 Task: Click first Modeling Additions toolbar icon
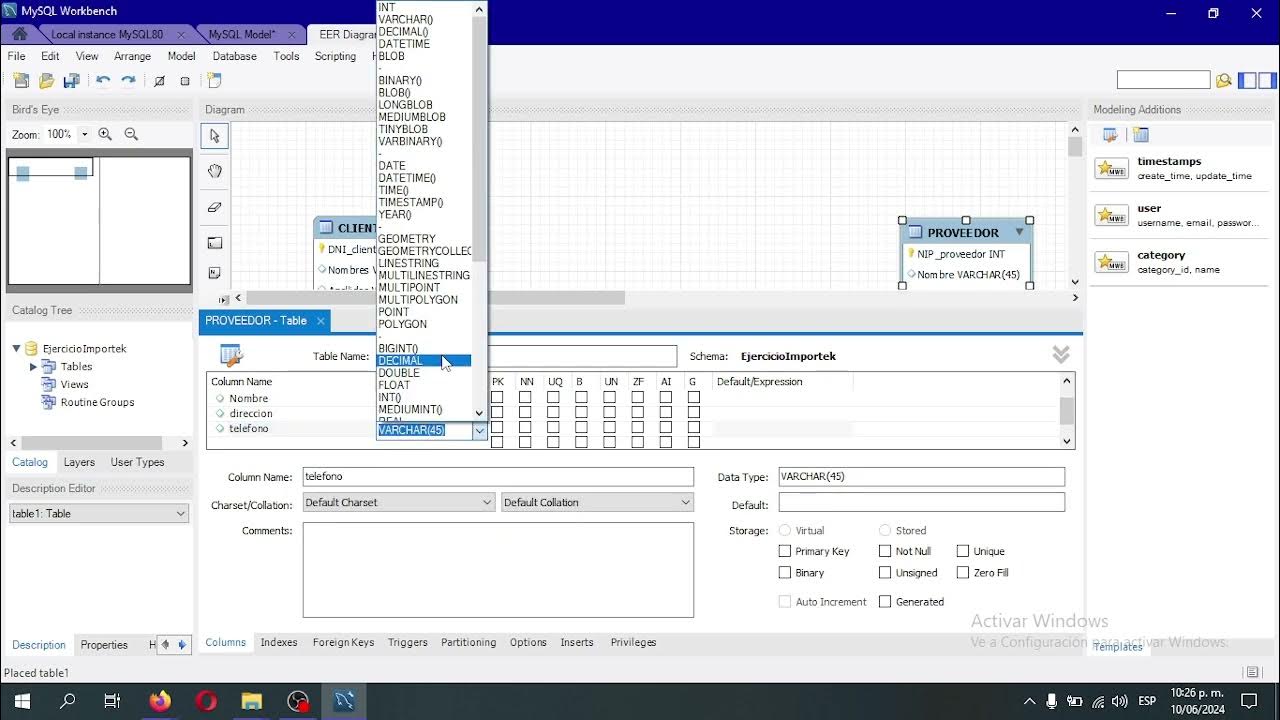1110,135
